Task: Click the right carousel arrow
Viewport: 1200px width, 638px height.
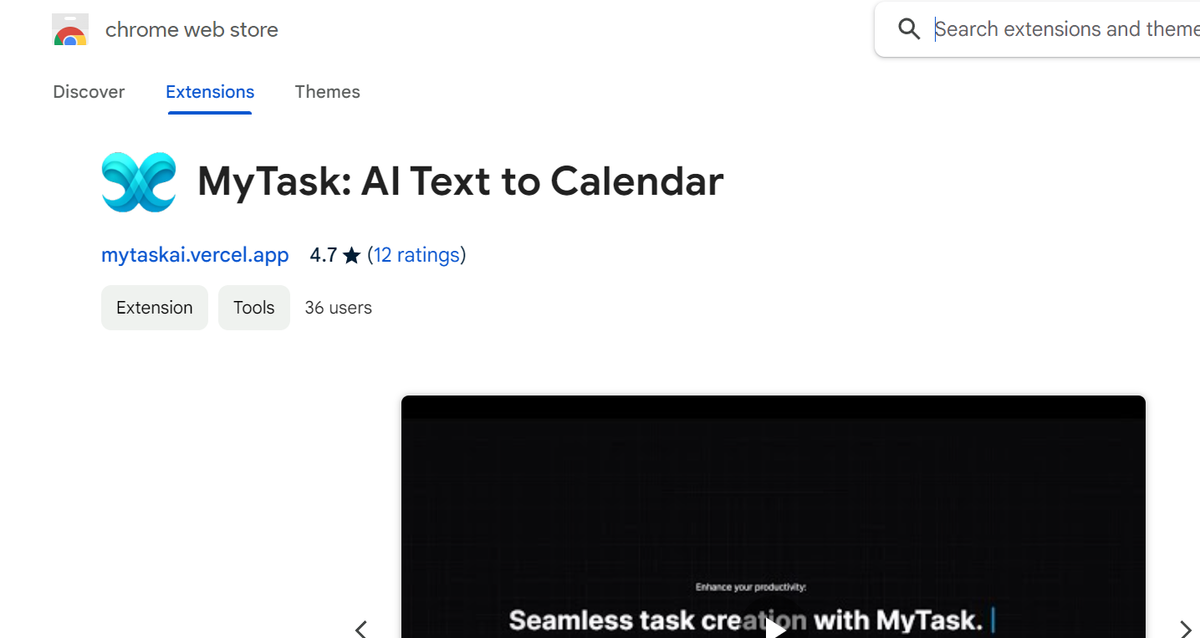Action: click(1186, 629)
